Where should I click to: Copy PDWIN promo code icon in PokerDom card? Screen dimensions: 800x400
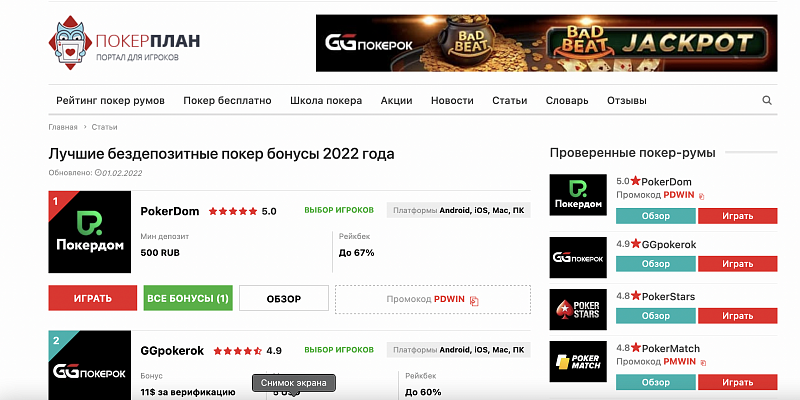[474, 301]
